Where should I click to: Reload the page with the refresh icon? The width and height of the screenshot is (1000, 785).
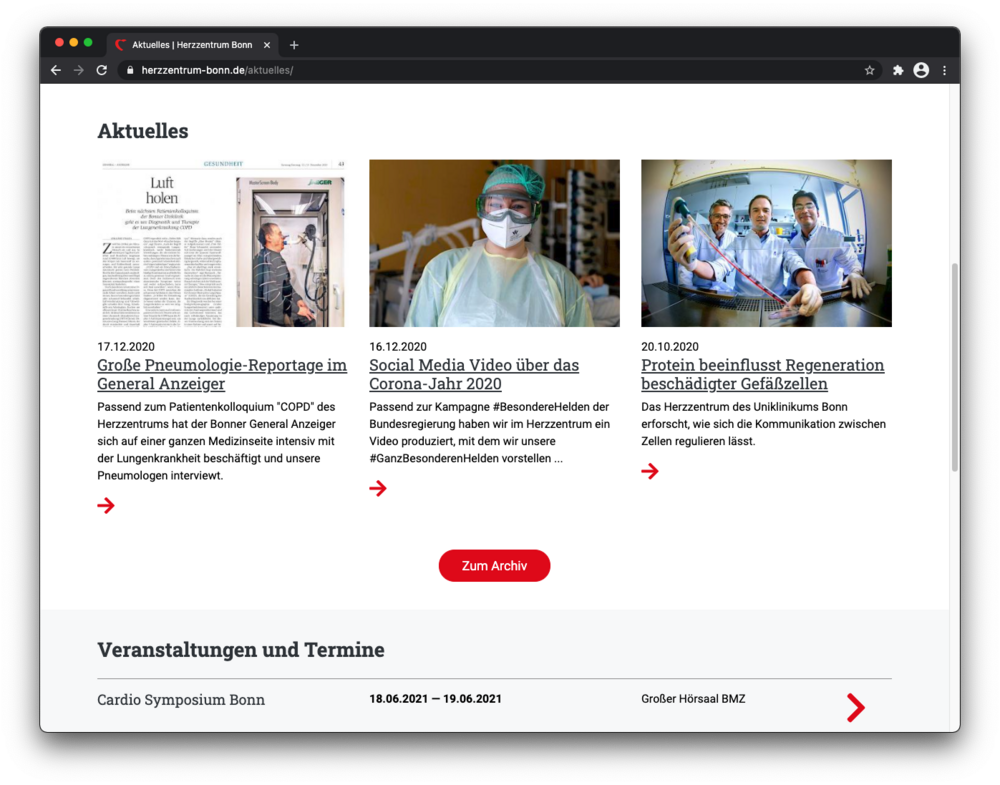click(x=101, y=70)
